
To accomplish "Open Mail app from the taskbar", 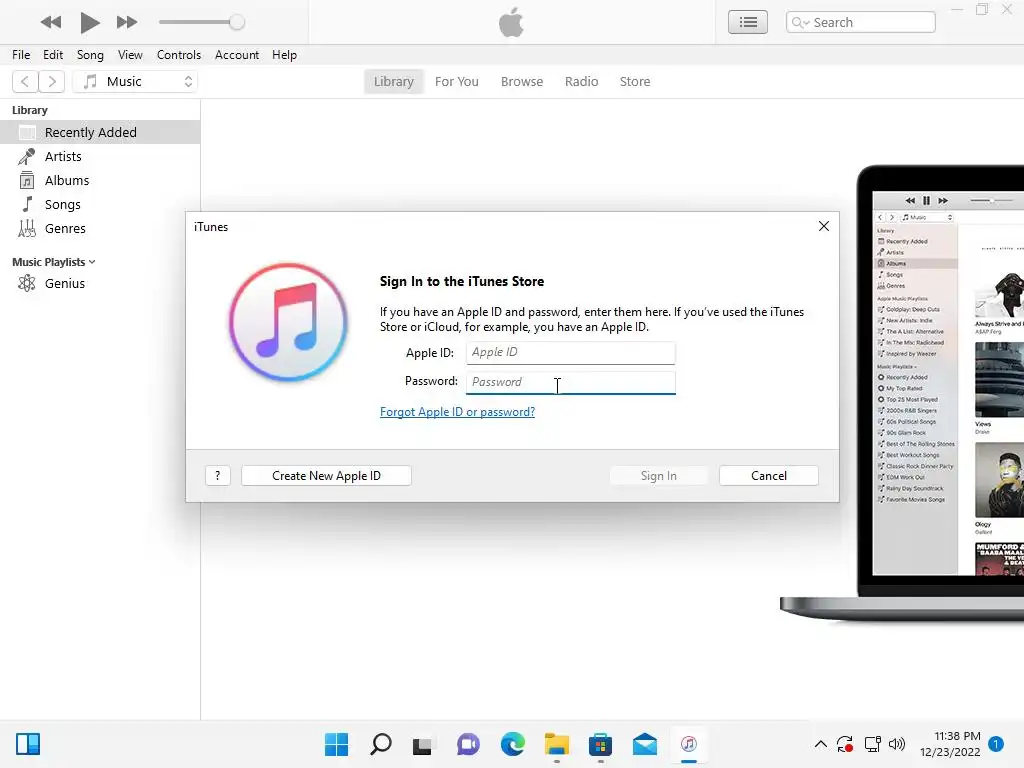I will click(x=645, y=744).
